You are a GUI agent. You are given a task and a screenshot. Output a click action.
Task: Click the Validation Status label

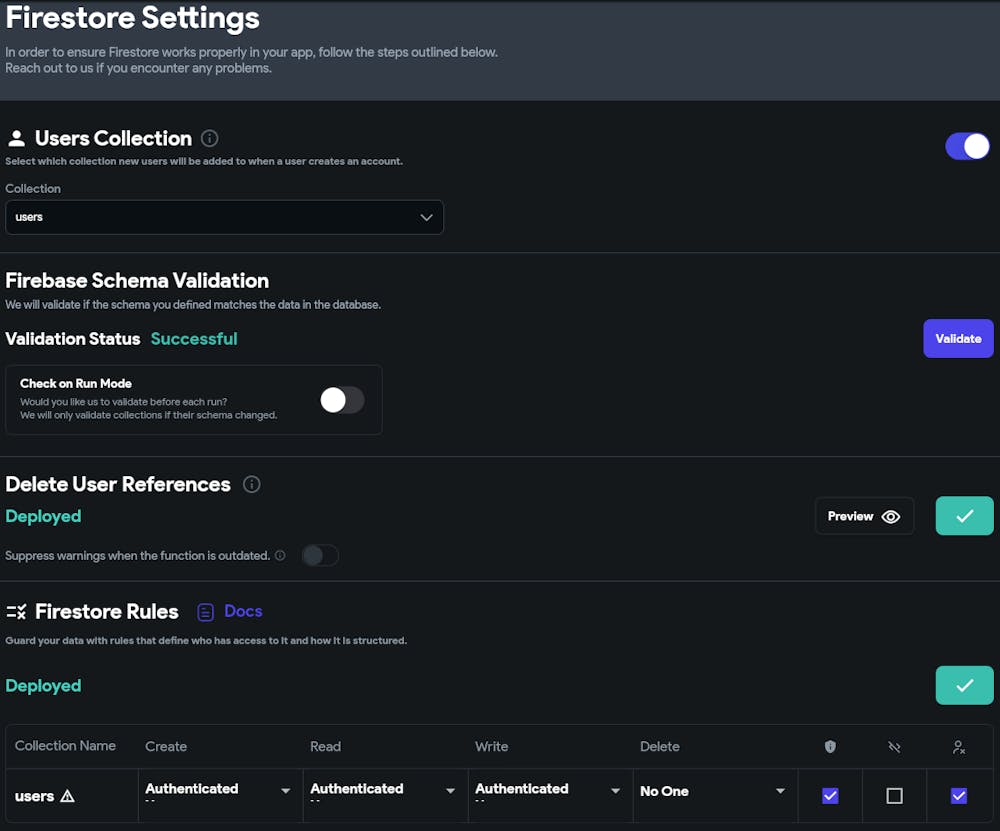tap(73, 339)
